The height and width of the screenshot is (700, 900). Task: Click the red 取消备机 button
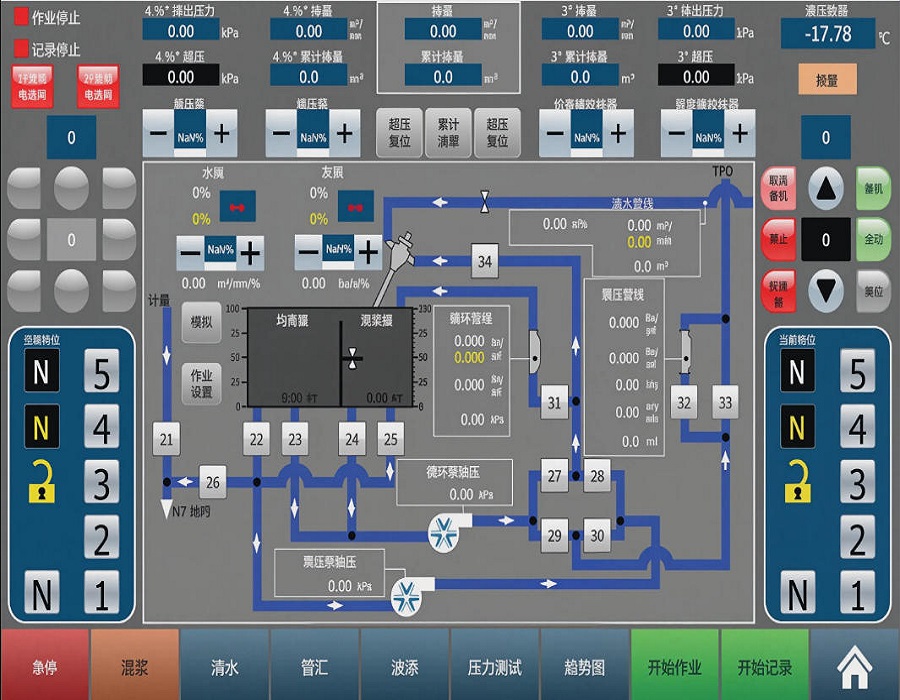tap(779, 188)
